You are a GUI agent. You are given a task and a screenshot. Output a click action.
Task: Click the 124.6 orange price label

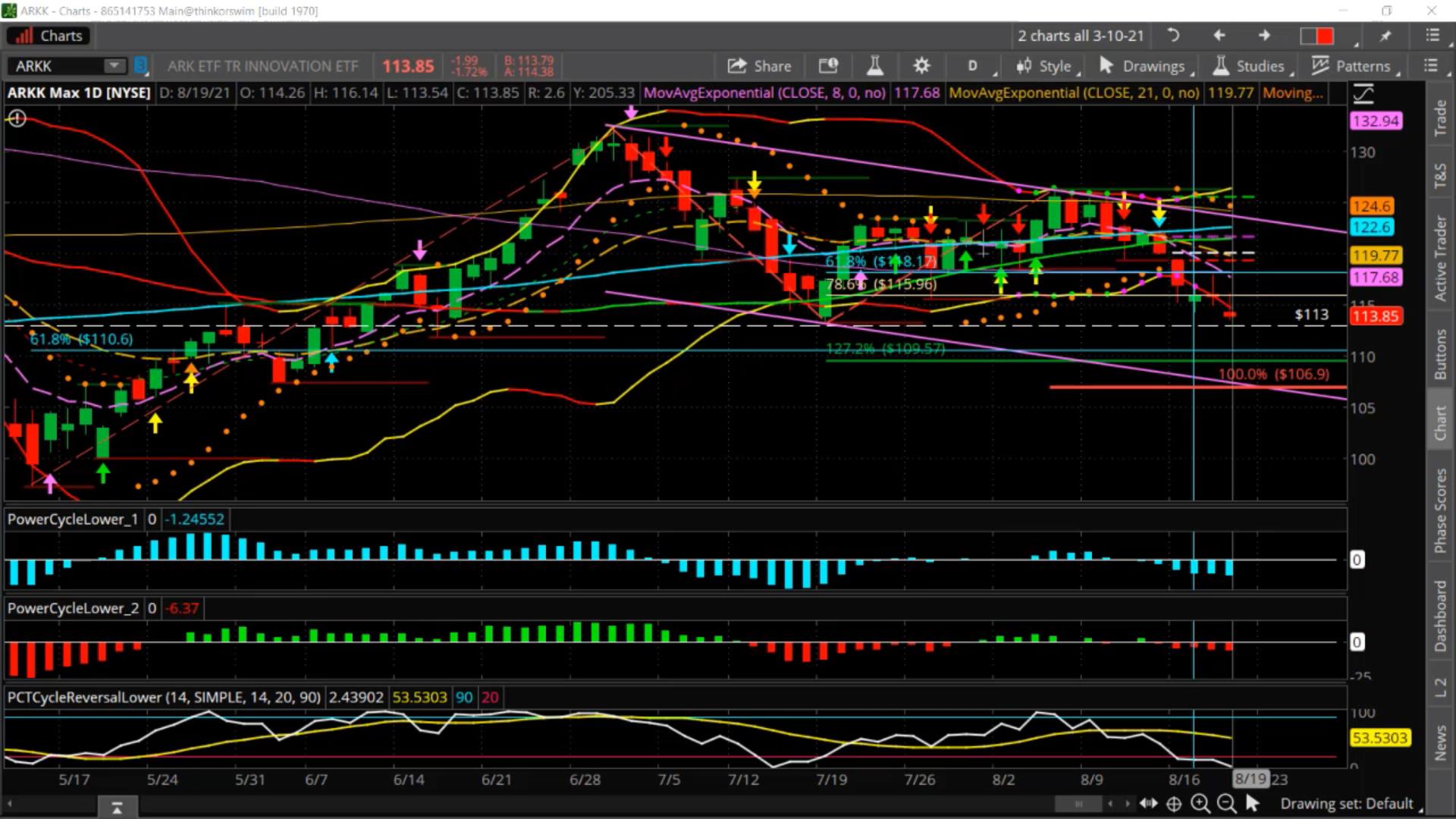click(x=1372, y=206)
